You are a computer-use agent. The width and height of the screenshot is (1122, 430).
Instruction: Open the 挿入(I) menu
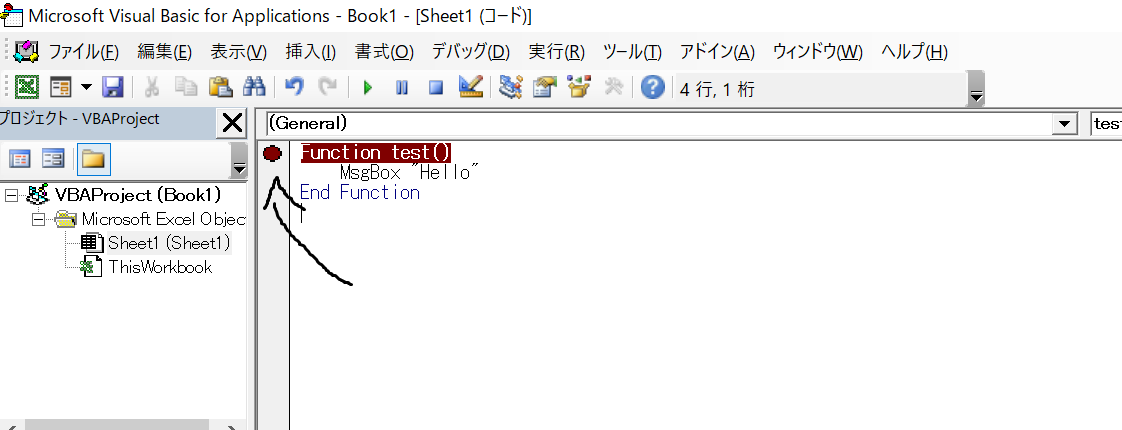pos(311,52)
